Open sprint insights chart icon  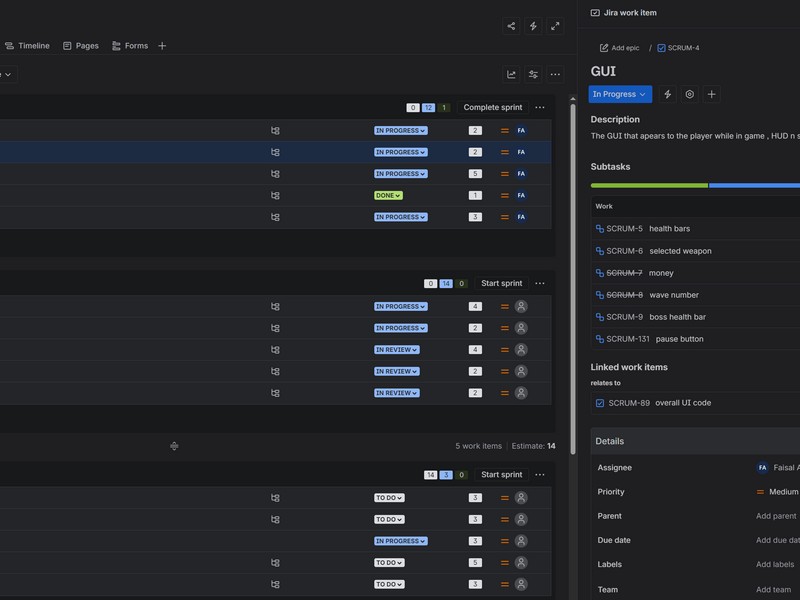pos(511,74)
